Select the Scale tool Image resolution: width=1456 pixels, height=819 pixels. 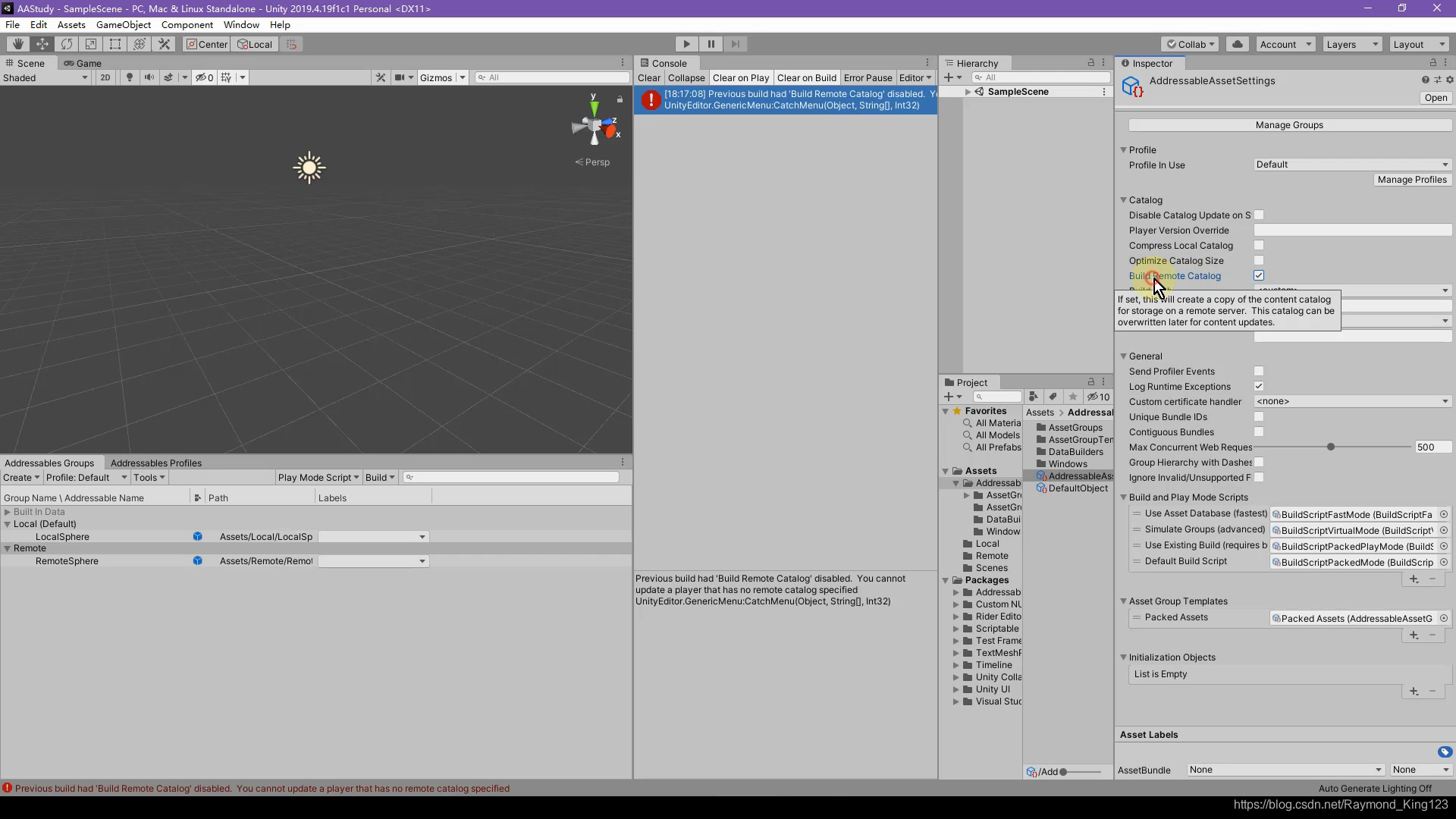click(x=90, y=44)
